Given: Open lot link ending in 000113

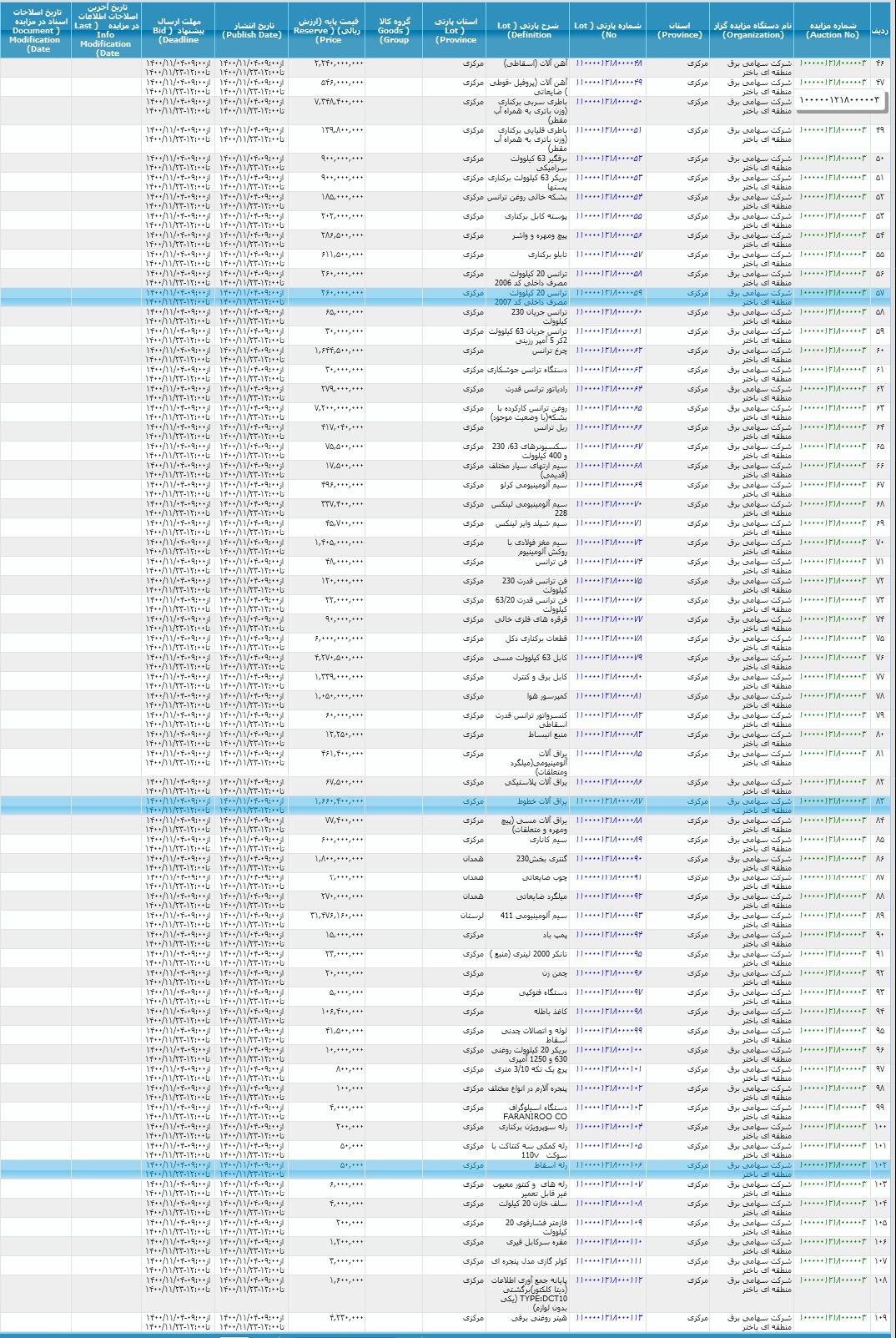Looking at the screenshot, I should (609, 1318).
